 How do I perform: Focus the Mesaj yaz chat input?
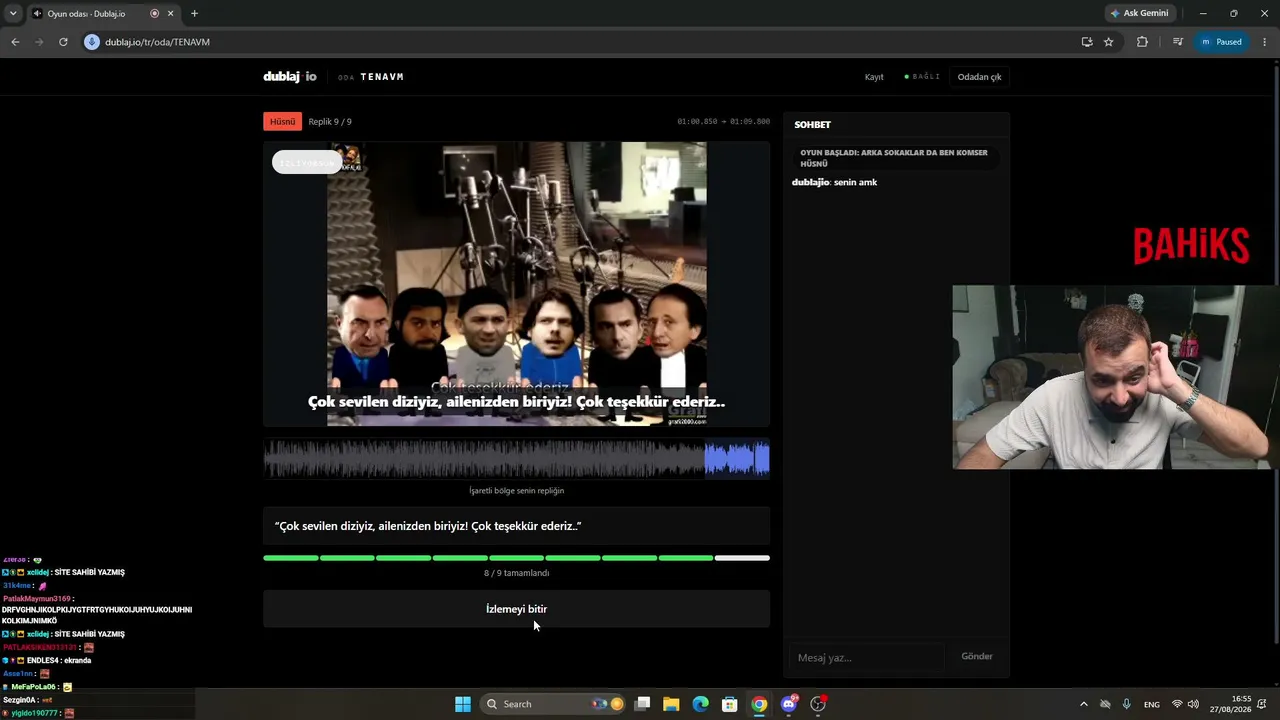tap(866, 657)
